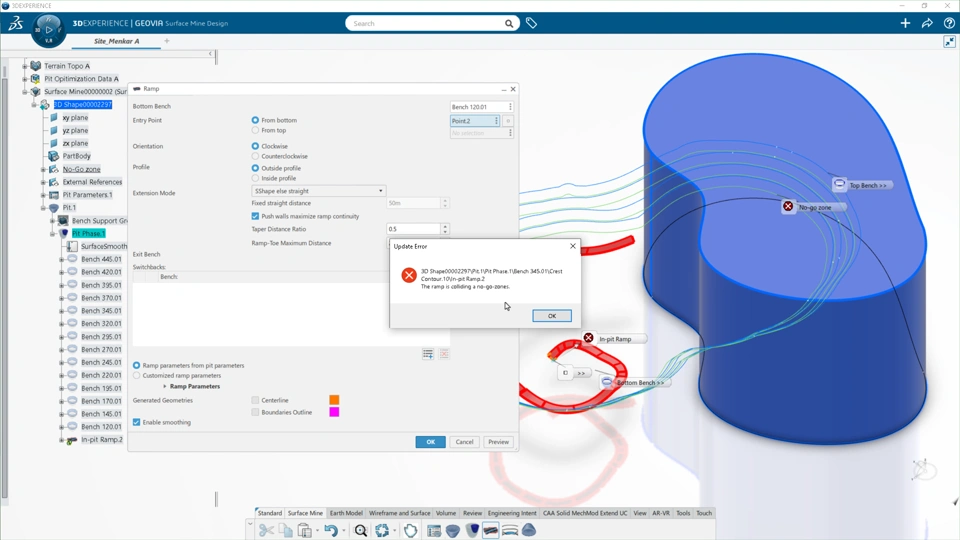Click magenta Boundaries Outline color swatch
This screenshot has height=540, width=960.
pyautogui.click(x=334, y=412)
